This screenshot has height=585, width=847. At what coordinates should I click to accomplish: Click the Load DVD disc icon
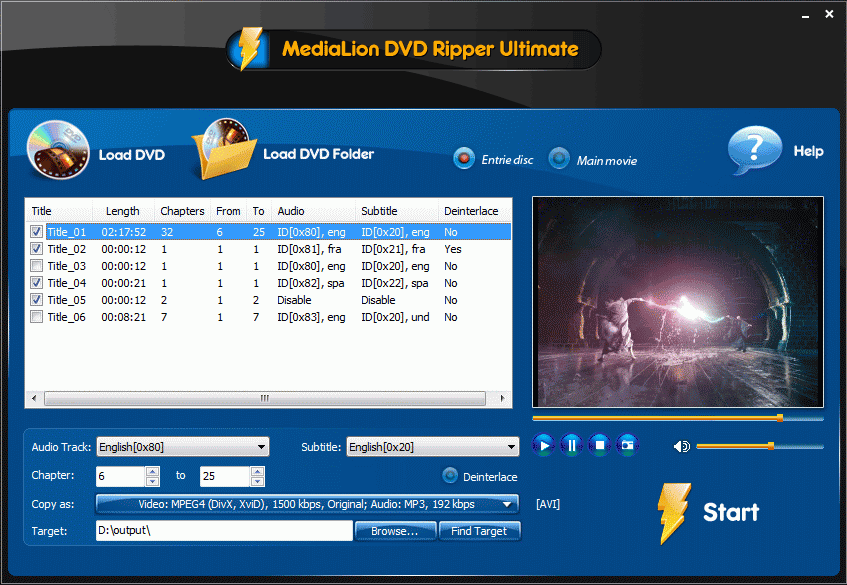(x=58, y=150)
